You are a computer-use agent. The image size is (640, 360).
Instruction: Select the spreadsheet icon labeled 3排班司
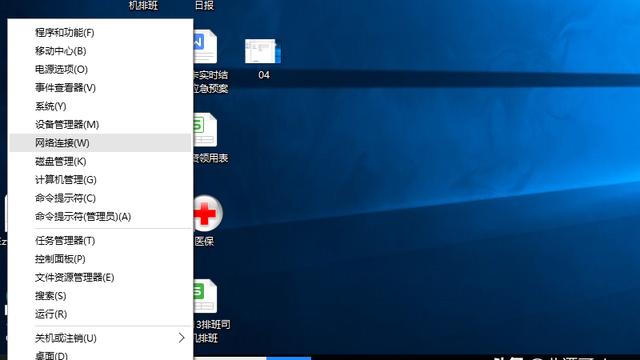click(205, 296)
